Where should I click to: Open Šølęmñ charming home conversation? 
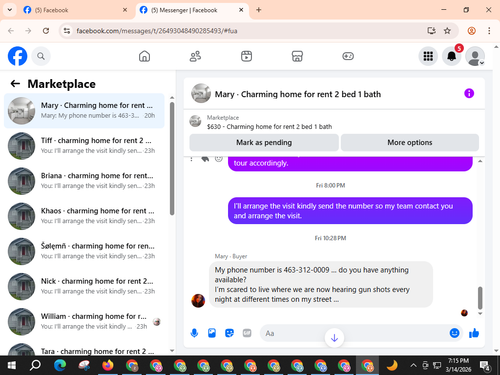(x=84, y=251)
